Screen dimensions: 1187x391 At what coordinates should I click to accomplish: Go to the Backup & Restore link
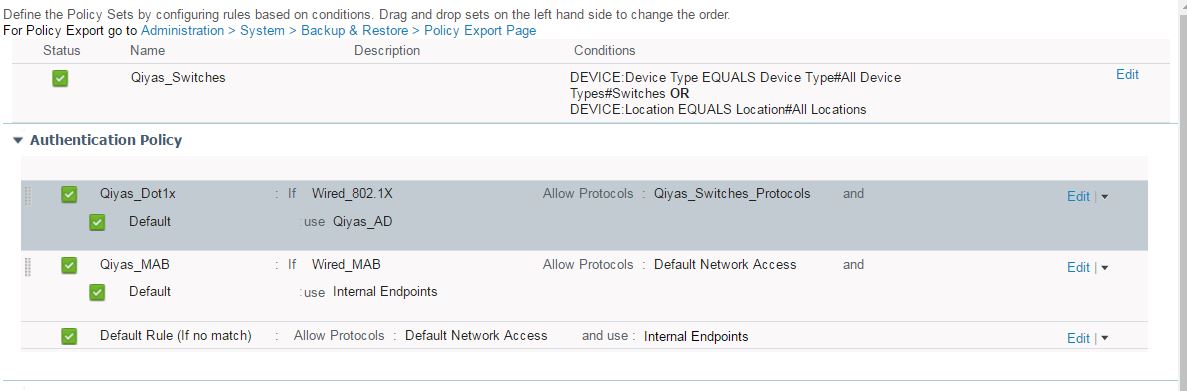pos(349,30)
